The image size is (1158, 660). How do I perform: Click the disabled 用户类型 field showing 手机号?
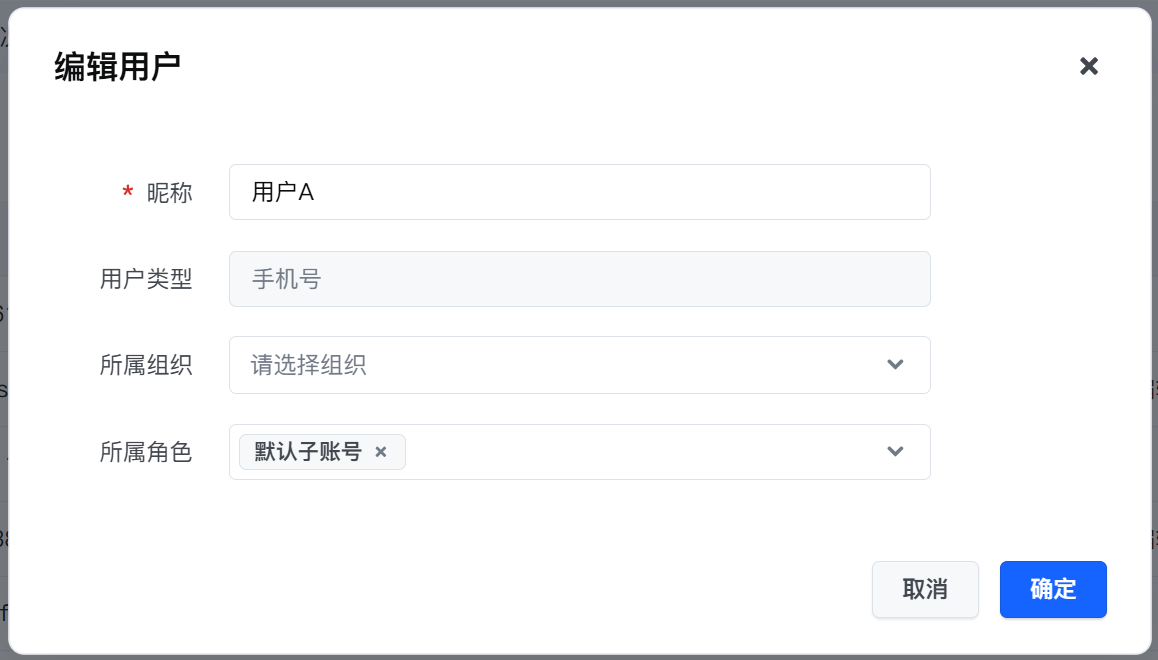(579, 279)
